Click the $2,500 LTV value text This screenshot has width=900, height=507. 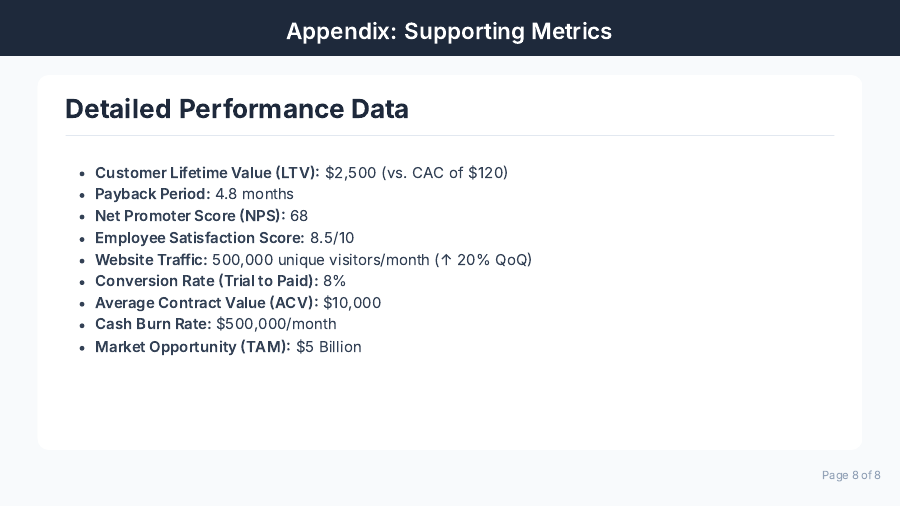pyautogui.click(x=350, y=173)
